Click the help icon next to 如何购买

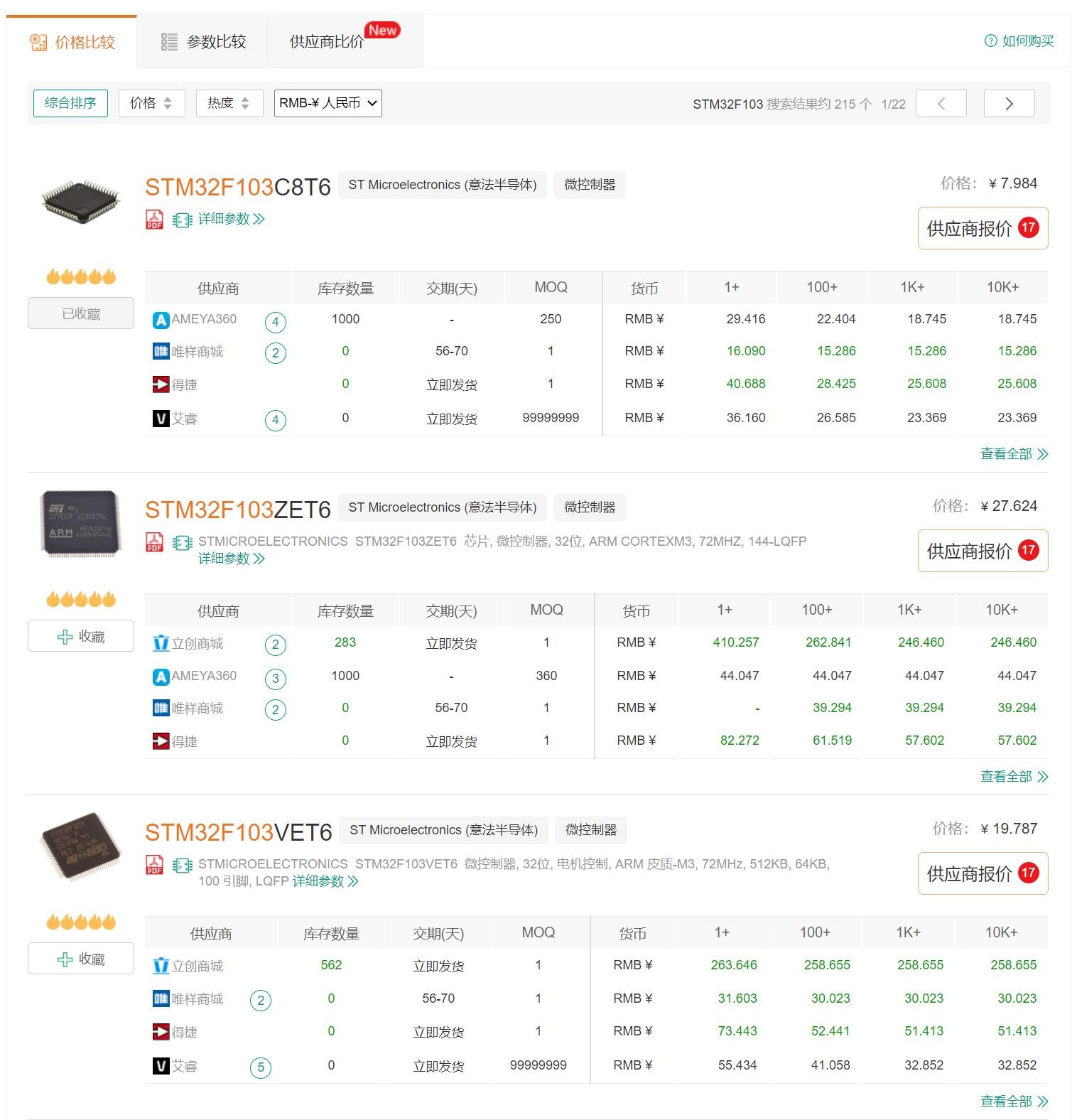[x=990, y=41]
